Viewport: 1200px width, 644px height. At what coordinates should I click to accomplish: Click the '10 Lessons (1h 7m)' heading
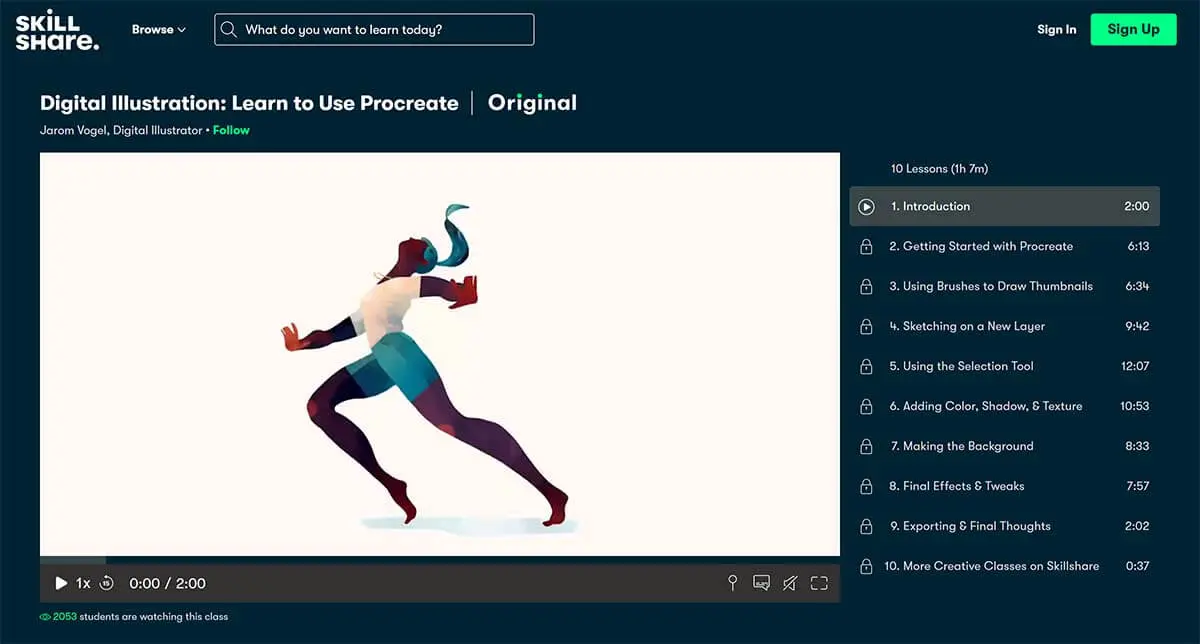[939, 169]
